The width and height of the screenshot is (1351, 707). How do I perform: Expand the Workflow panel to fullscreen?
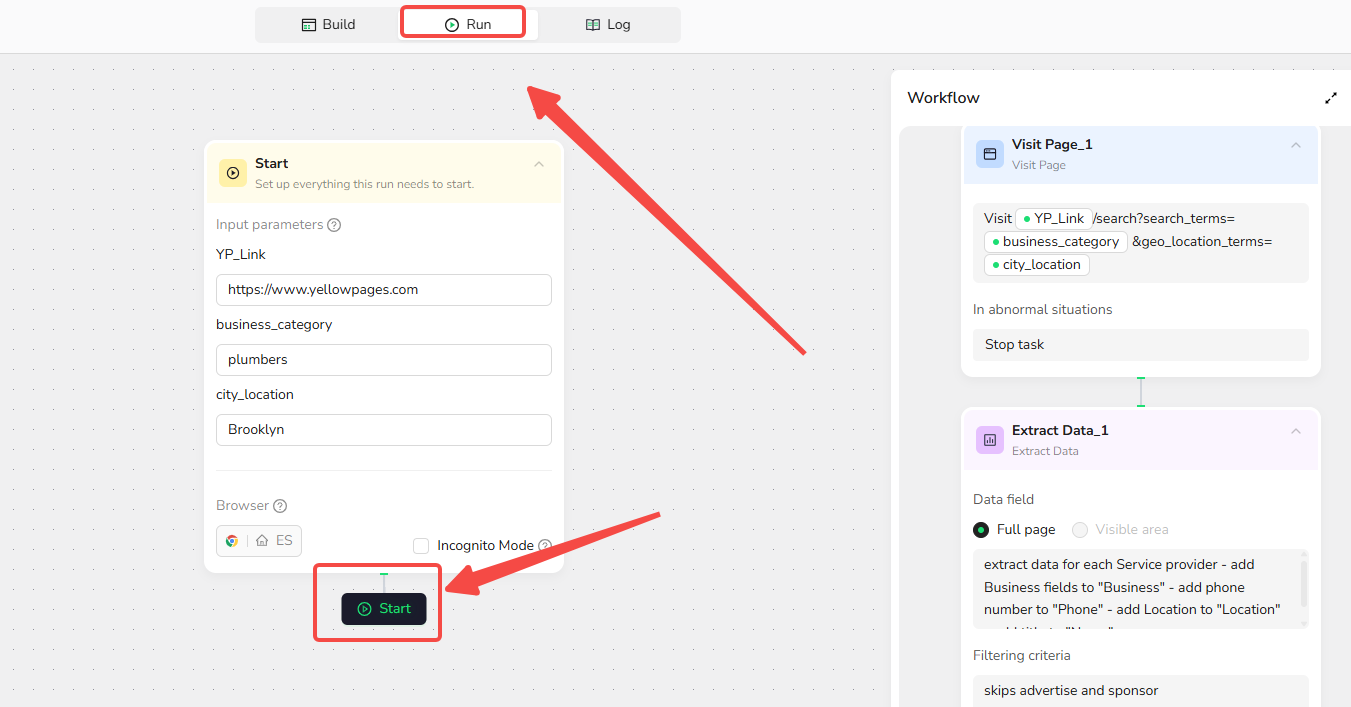tap(1331, 98)
